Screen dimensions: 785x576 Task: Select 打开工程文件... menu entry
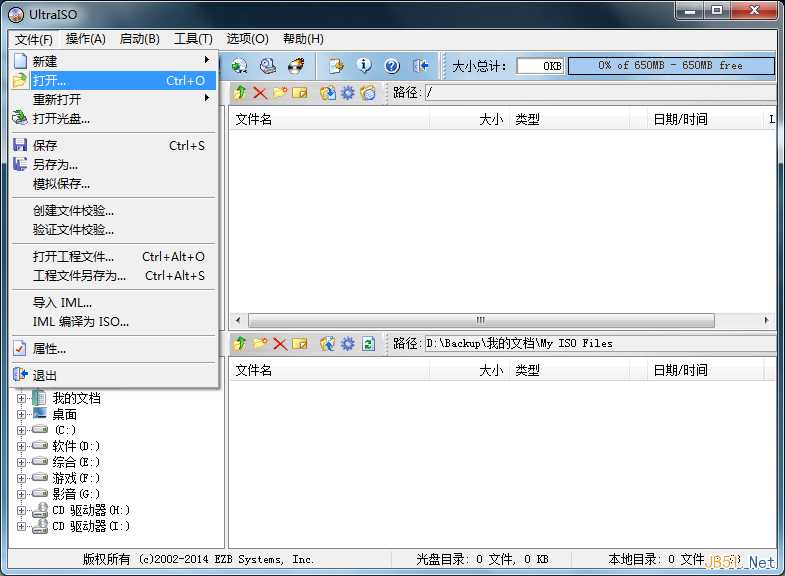[x=114, y=257]
